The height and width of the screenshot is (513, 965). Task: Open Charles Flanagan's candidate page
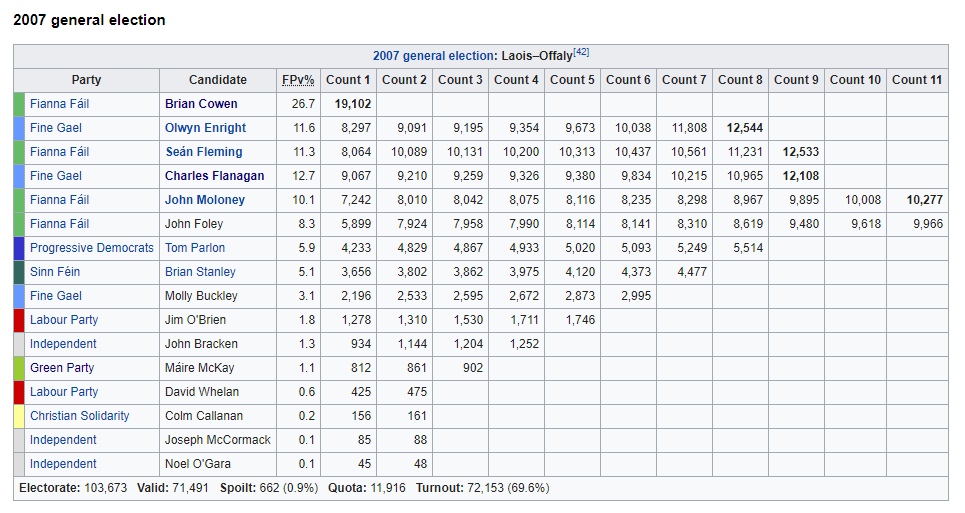click(x=214, y=176)
